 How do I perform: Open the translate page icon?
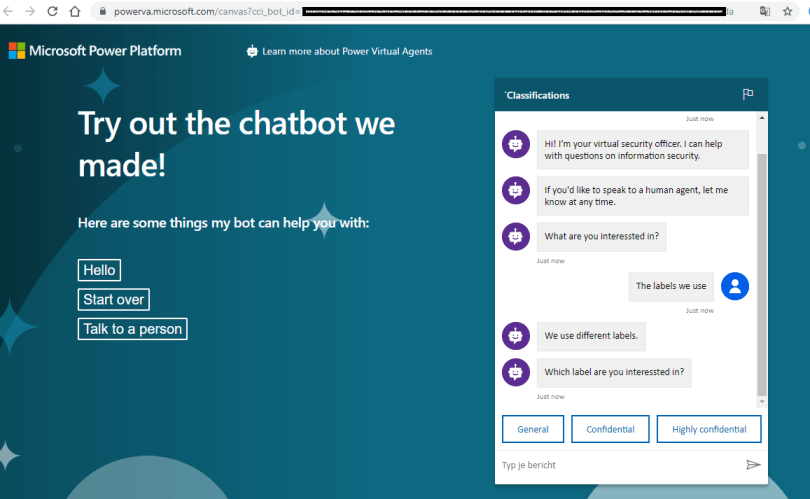pyautogui.click(x=765, y=12)
